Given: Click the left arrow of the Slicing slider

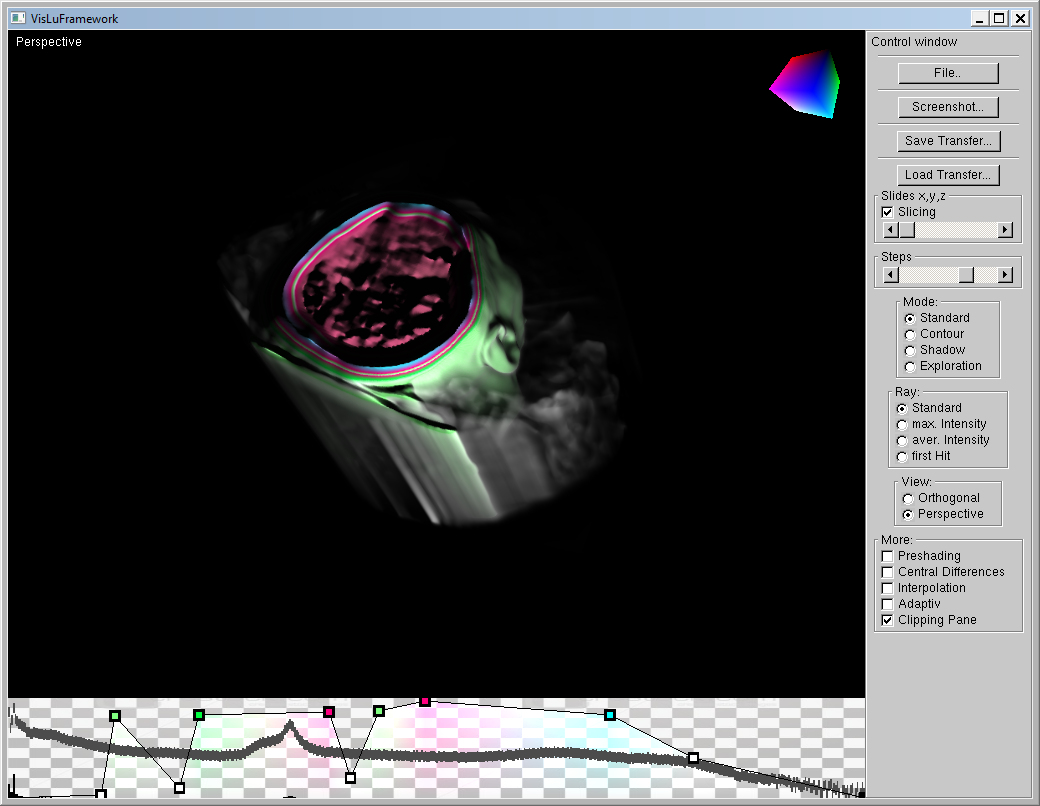Looking at the screenshot, I should coord(890,229).
